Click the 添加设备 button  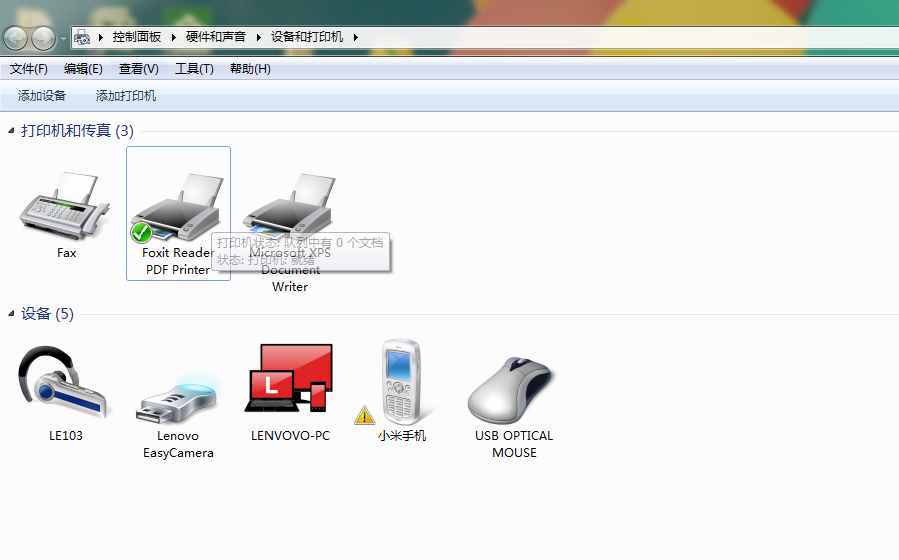42,96
